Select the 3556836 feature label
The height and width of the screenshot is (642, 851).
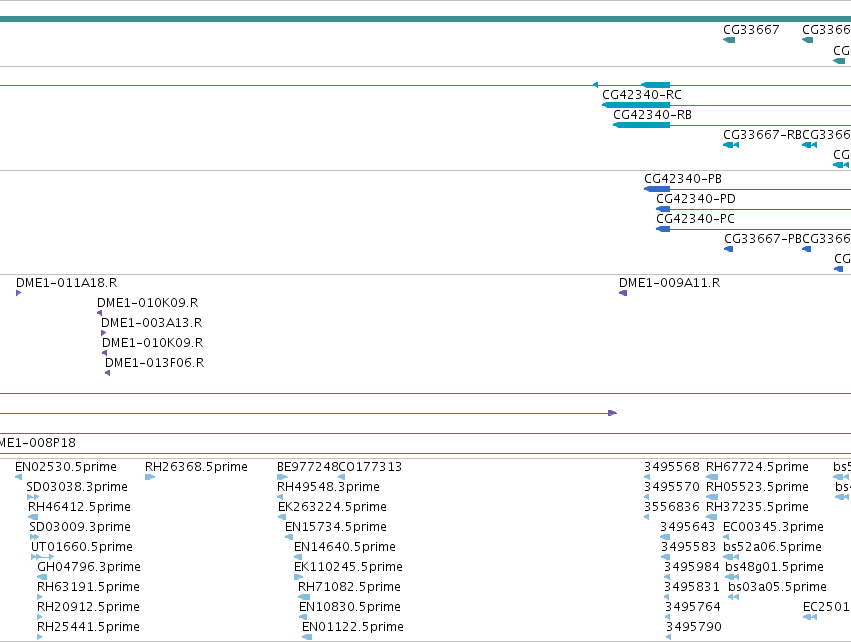(672, 507)
